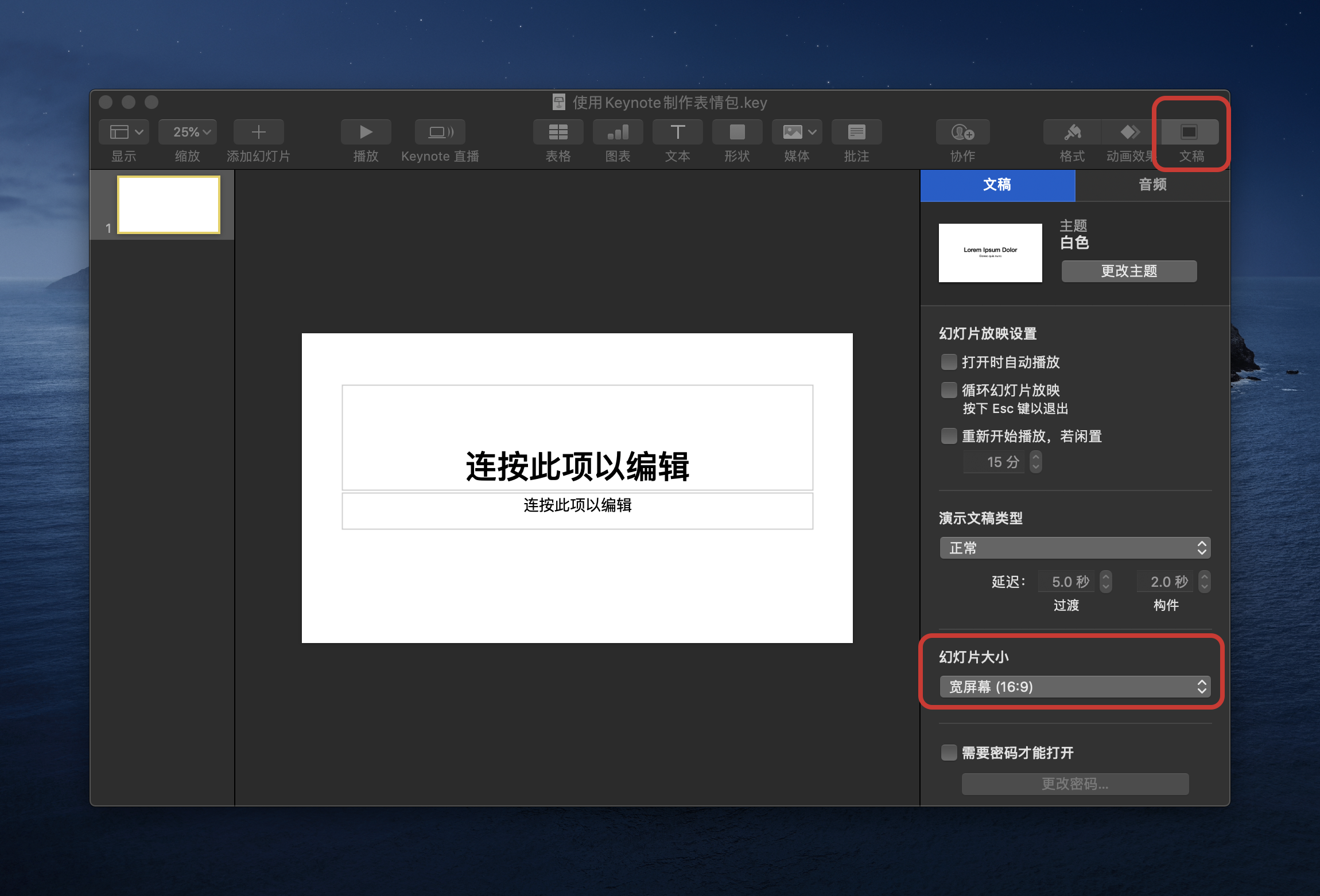1320x896 pixels.
Task: Insert a table with the 表格 icon
Action: [558, 133]
